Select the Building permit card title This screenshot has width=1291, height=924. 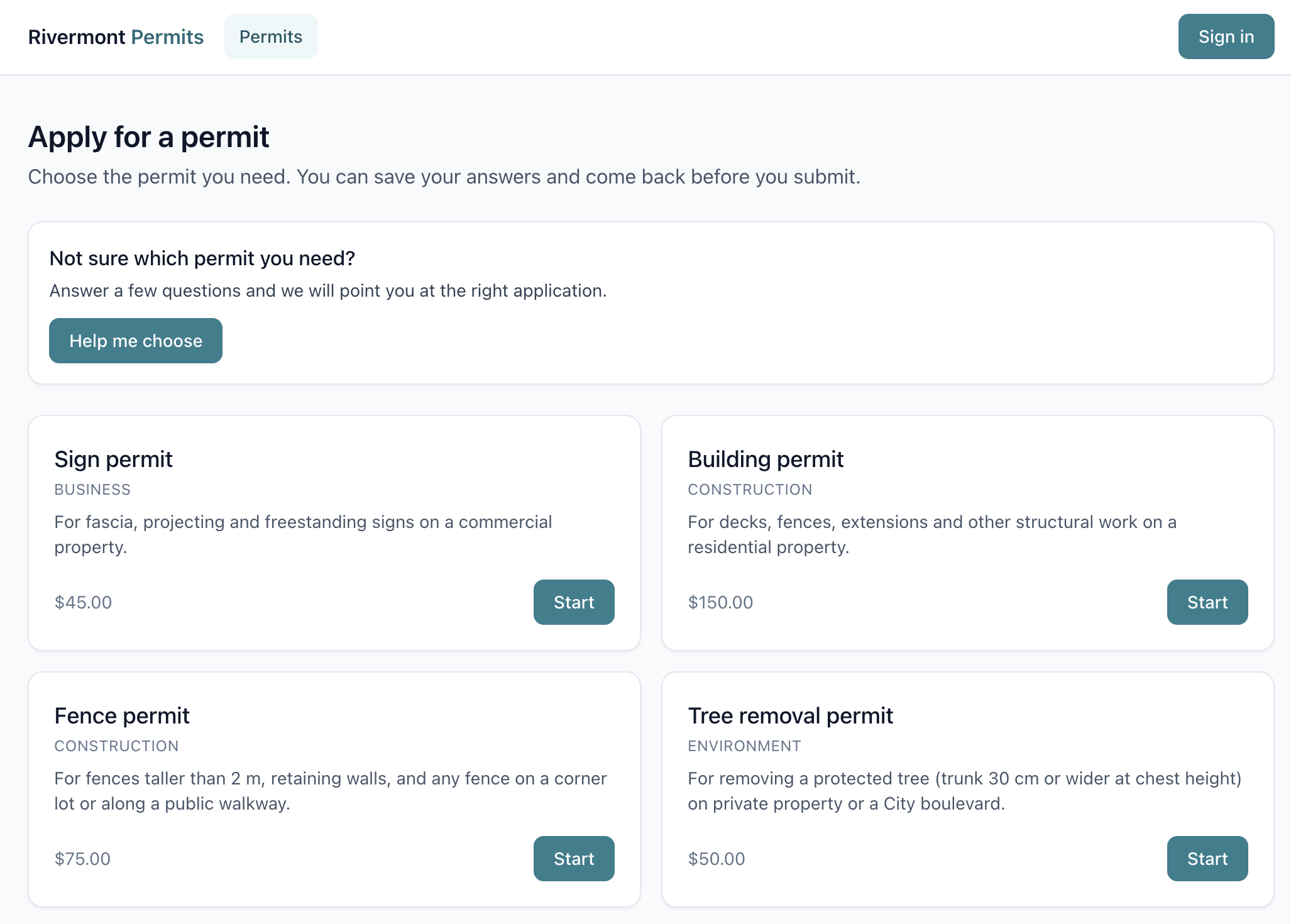point(766,459)
